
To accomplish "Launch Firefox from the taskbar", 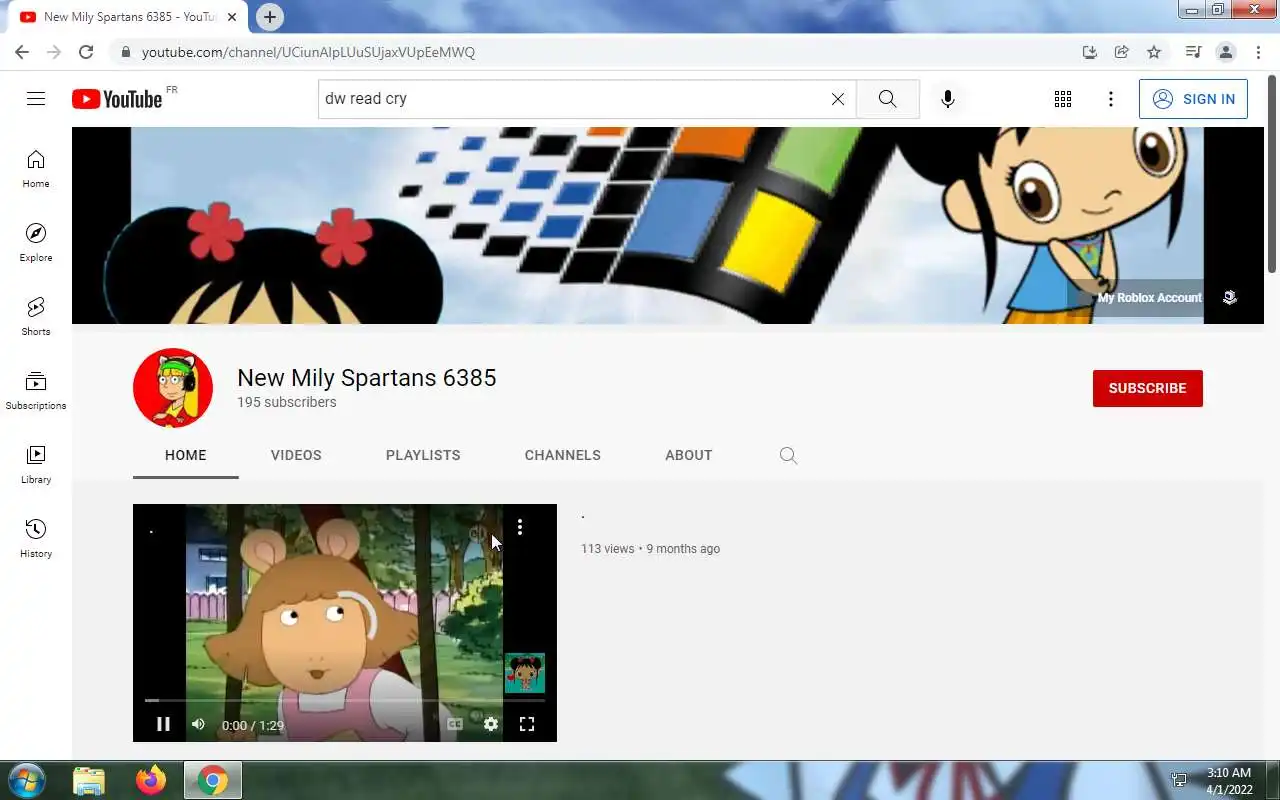I will pyautogui.click(x=151, y=780).
